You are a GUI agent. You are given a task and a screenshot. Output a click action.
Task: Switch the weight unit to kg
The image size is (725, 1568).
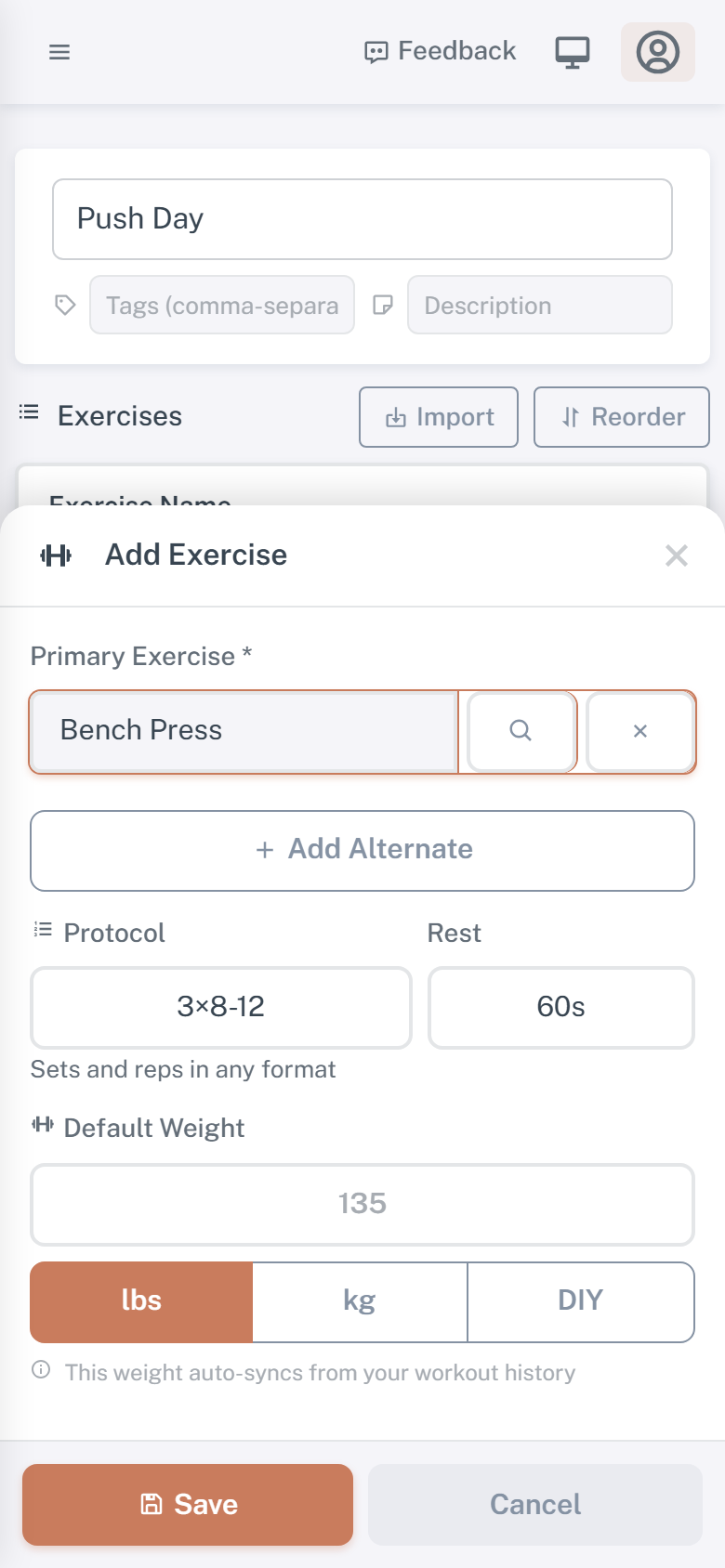(360, 1301)
